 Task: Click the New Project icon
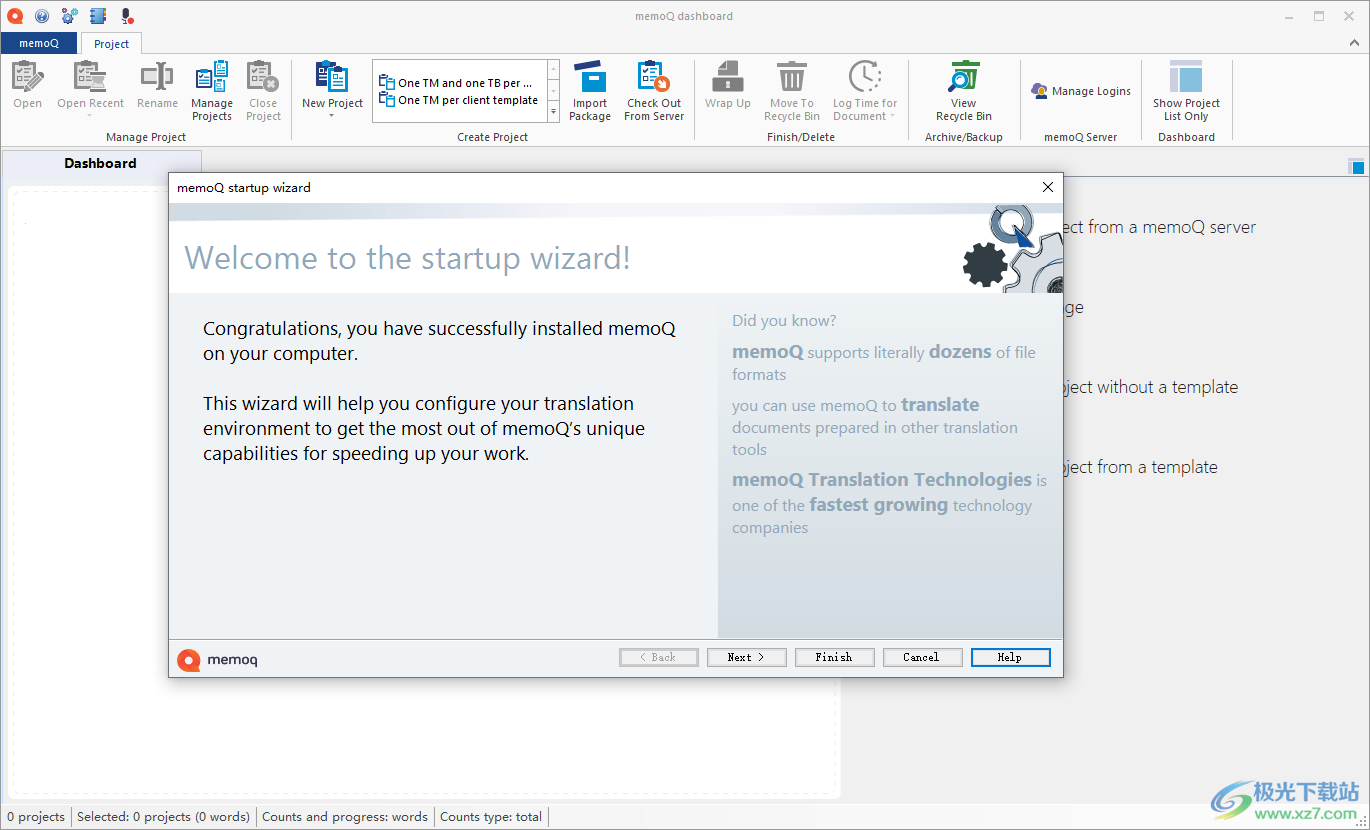330,78
